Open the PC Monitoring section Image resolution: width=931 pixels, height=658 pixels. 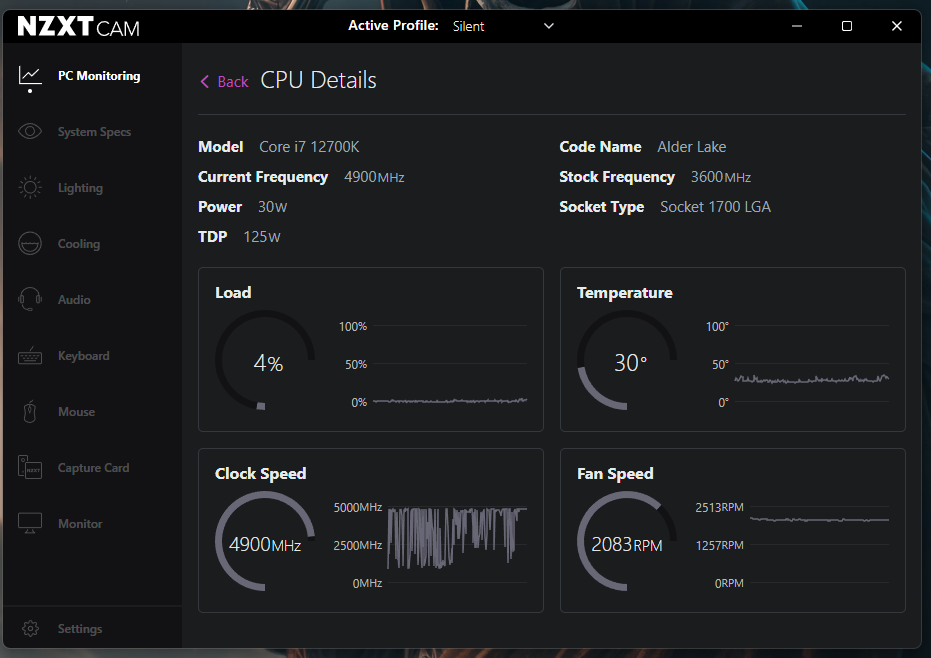[x=99, y=76]
